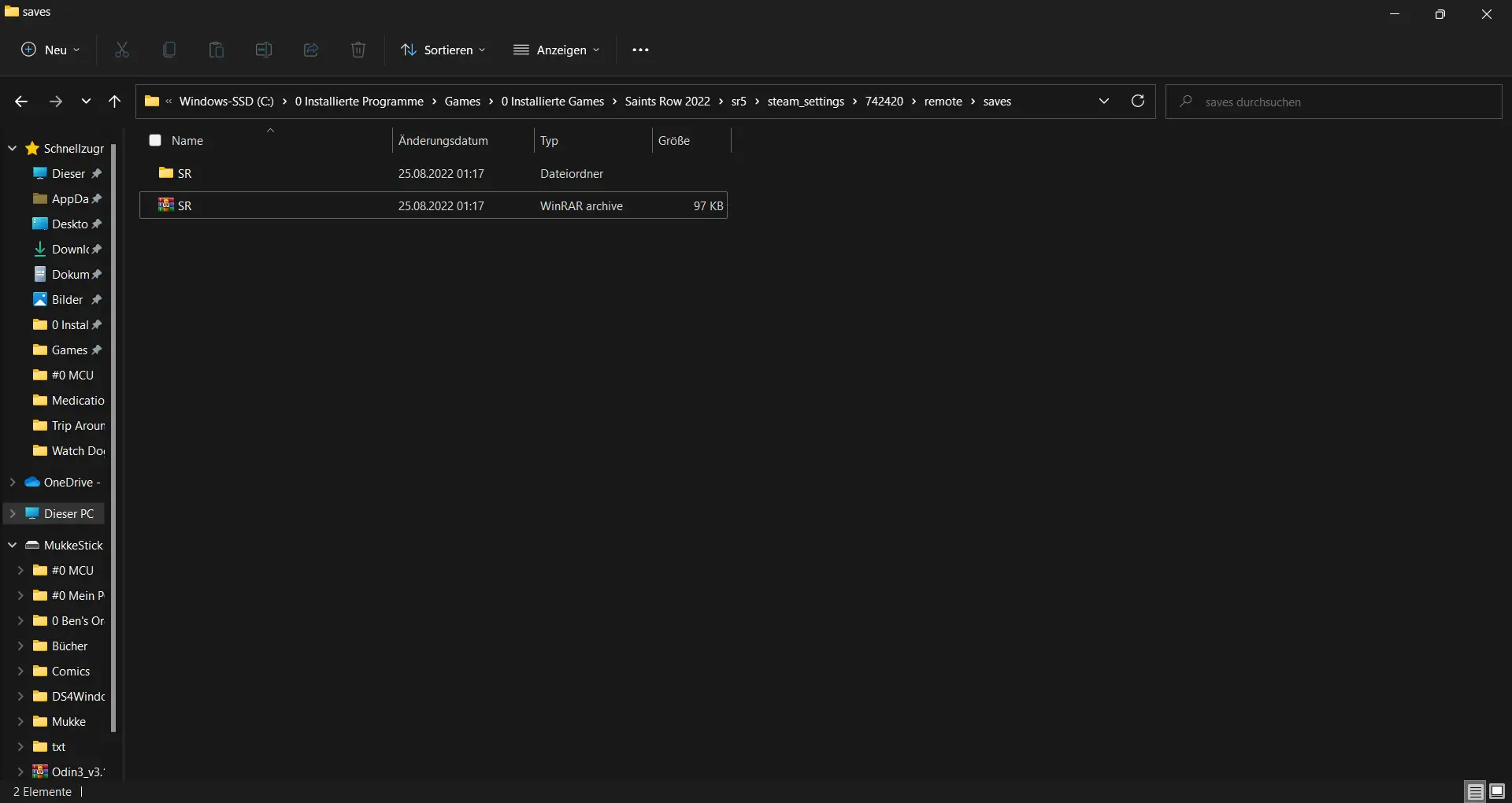1512x803 pixels.
Task: Select Trip Aroun folder in quick access
Action: point(68,425)
